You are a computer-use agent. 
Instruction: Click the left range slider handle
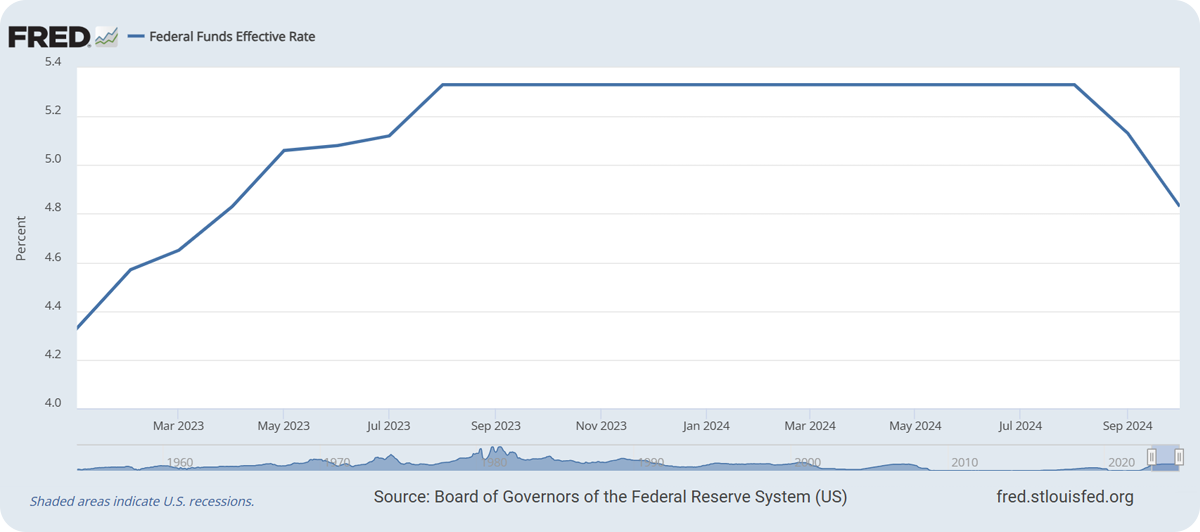pos(1152,458)
